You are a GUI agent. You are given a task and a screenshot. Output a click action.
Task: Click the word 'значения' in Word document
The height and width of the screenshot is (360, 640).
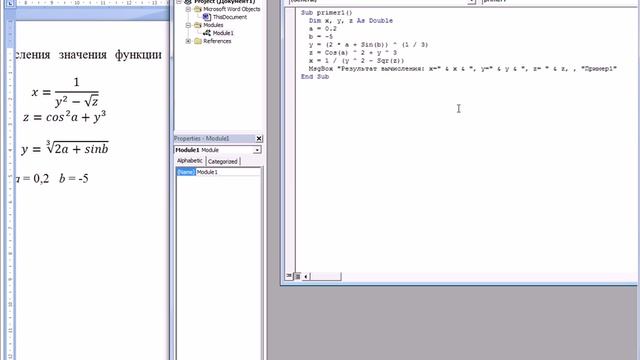pyautogui.click(x=82, y=54)
